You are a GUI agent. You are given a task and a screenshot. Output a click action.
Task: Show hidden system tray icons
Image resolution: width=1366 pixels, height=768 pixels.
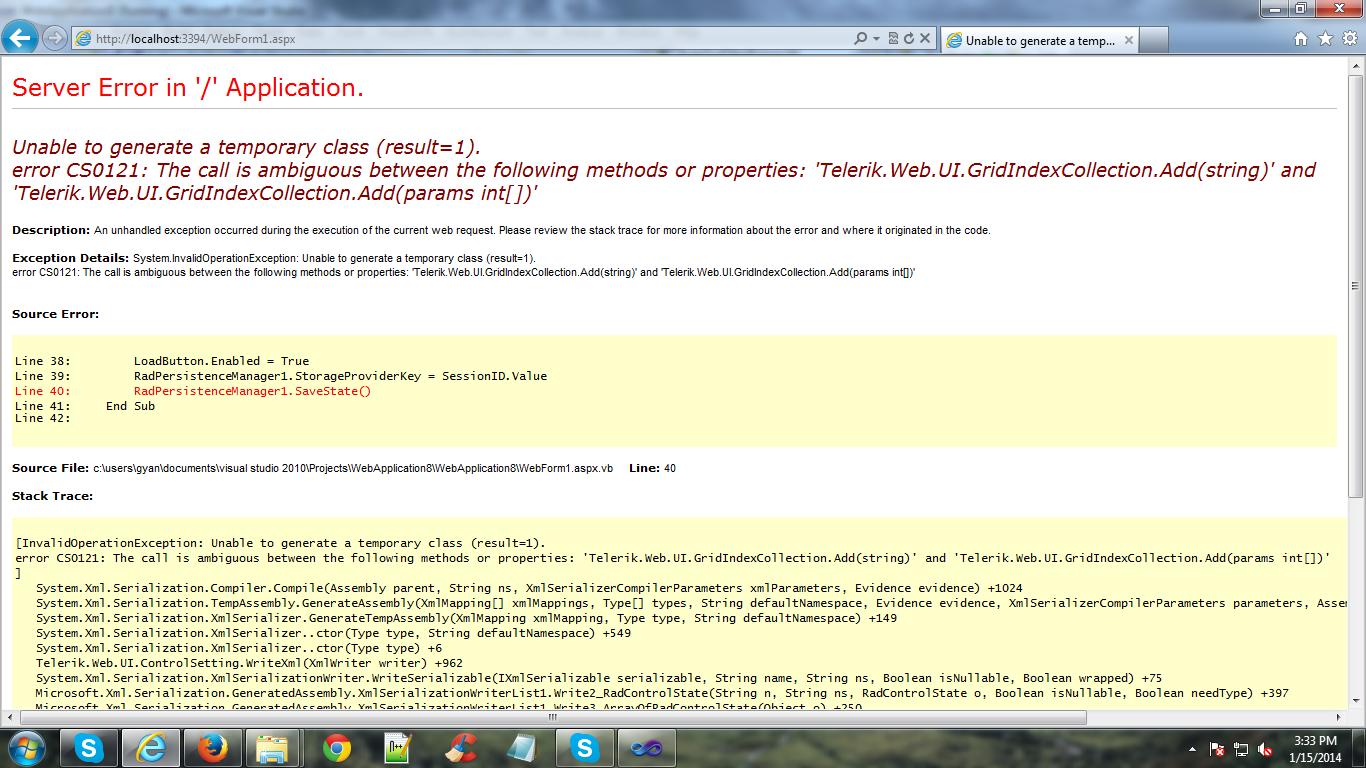(x=1192, y=748)
